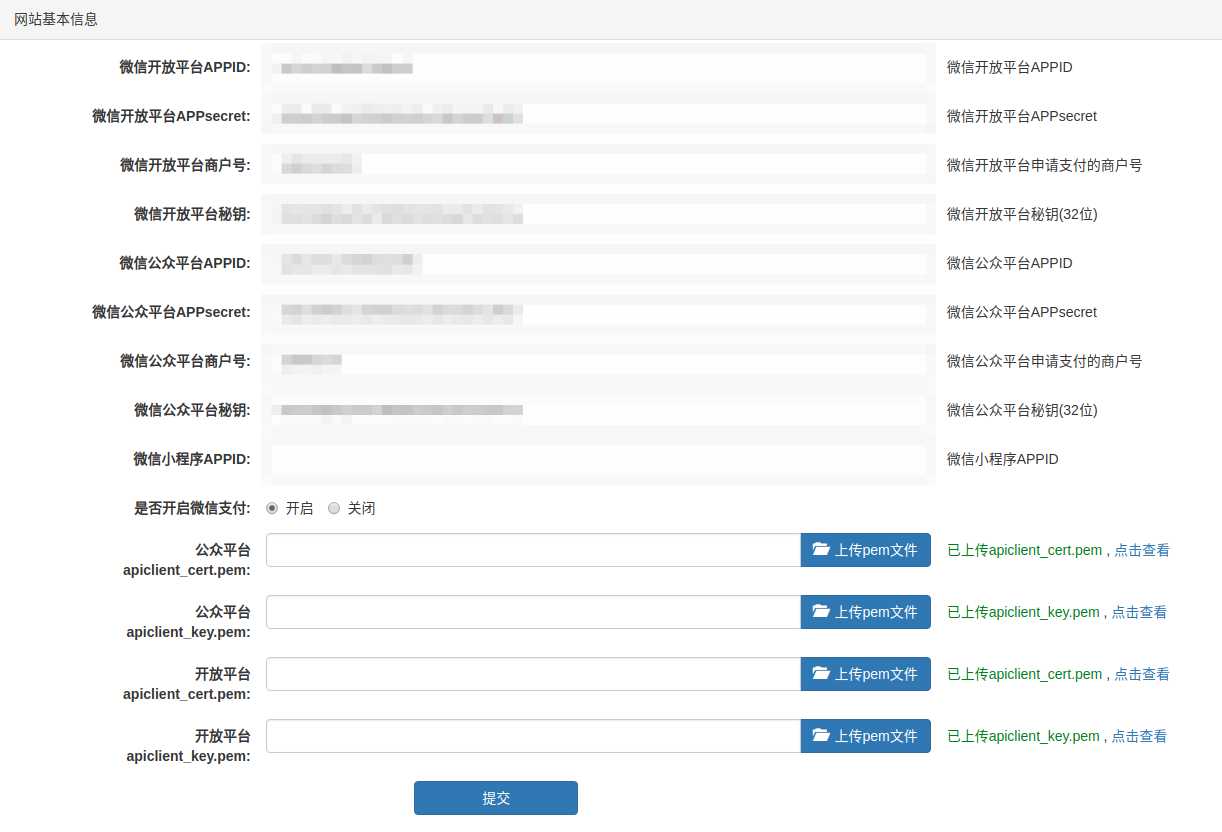Focus the 微信公众平台APPID input field

tap(598, 263)
